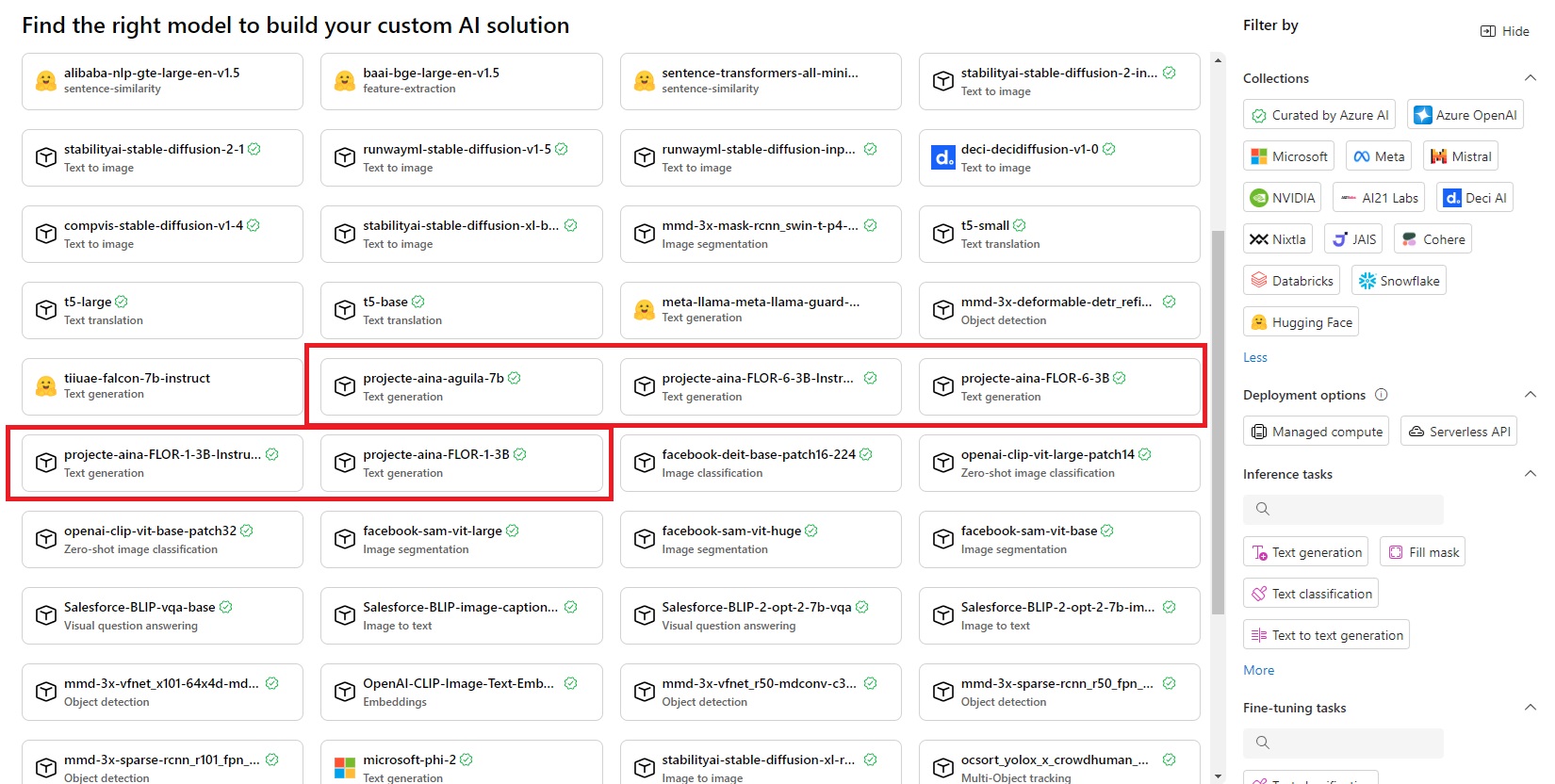
Task: Select the Hugging Face collection filter
Action: point(1301,322)
